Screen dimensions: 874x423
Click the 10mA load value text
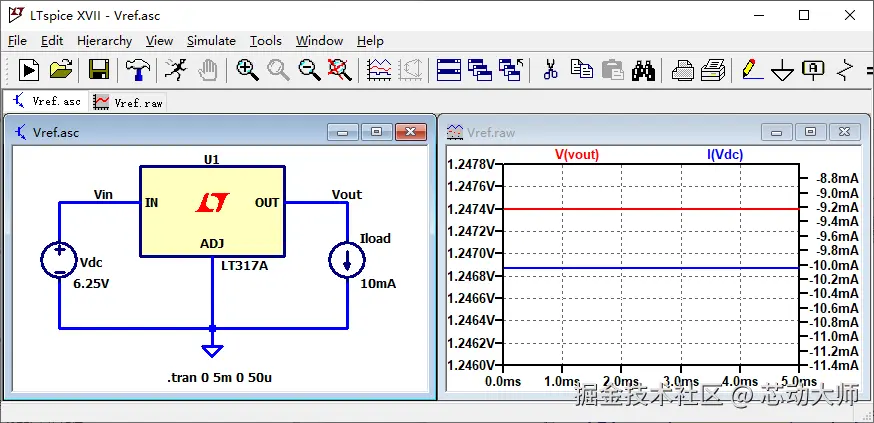click(378, 283)
